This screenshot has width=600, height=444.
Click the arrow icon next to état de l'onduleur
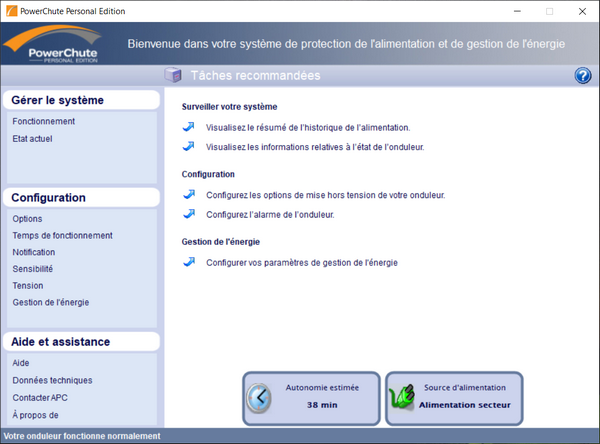coord(189,146)
